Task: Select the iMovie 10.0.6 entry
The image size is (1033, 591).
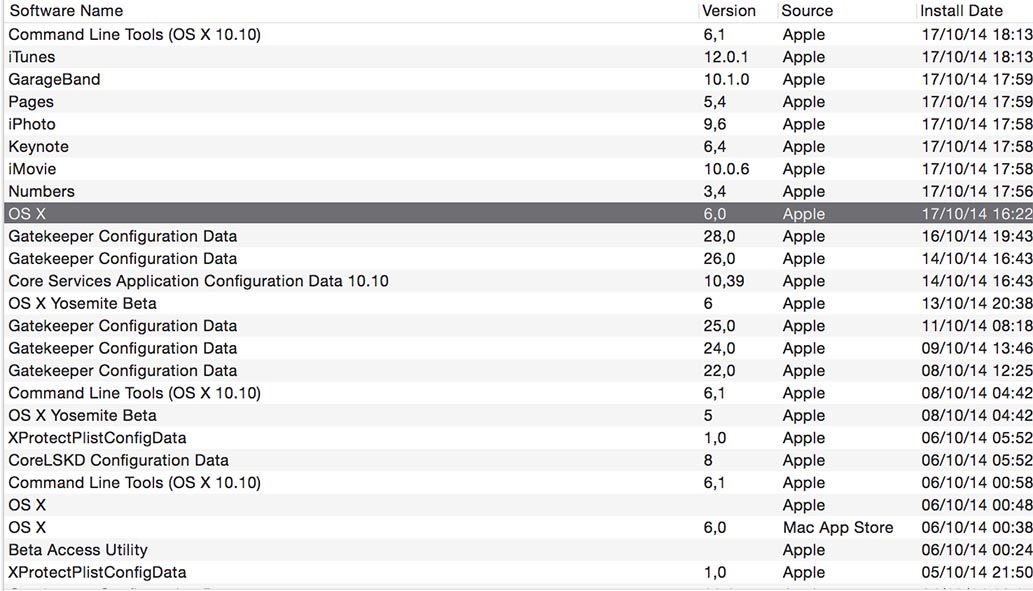Action: click(518, 169)
